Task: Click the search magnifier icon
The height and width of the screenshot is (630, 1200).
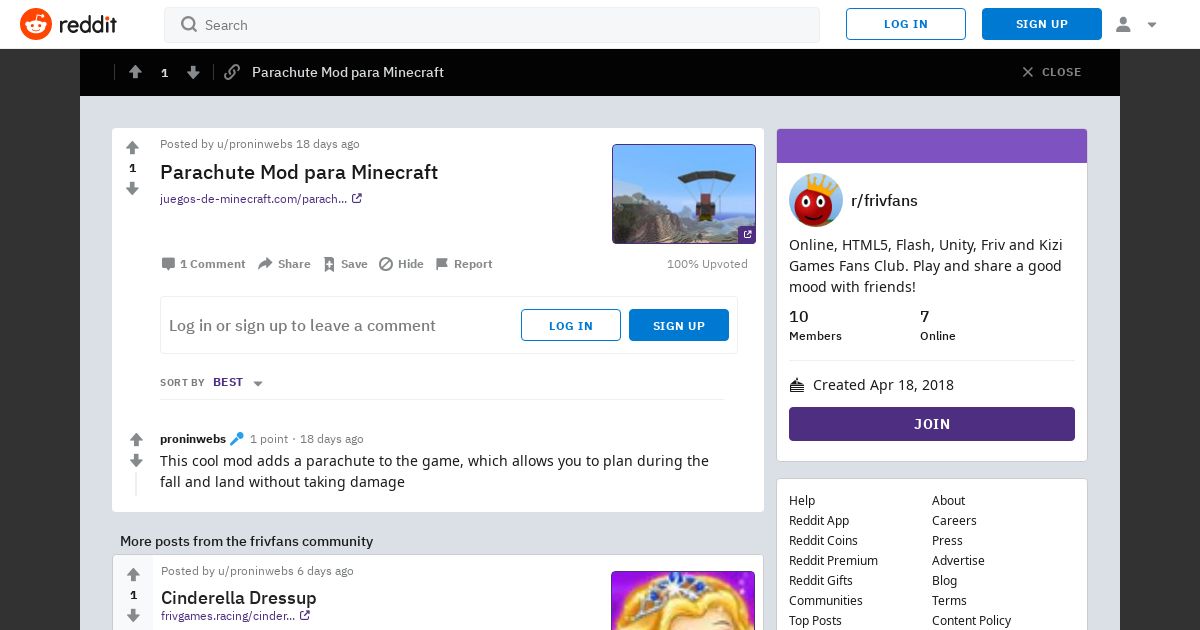Action: tap(189, 24)
